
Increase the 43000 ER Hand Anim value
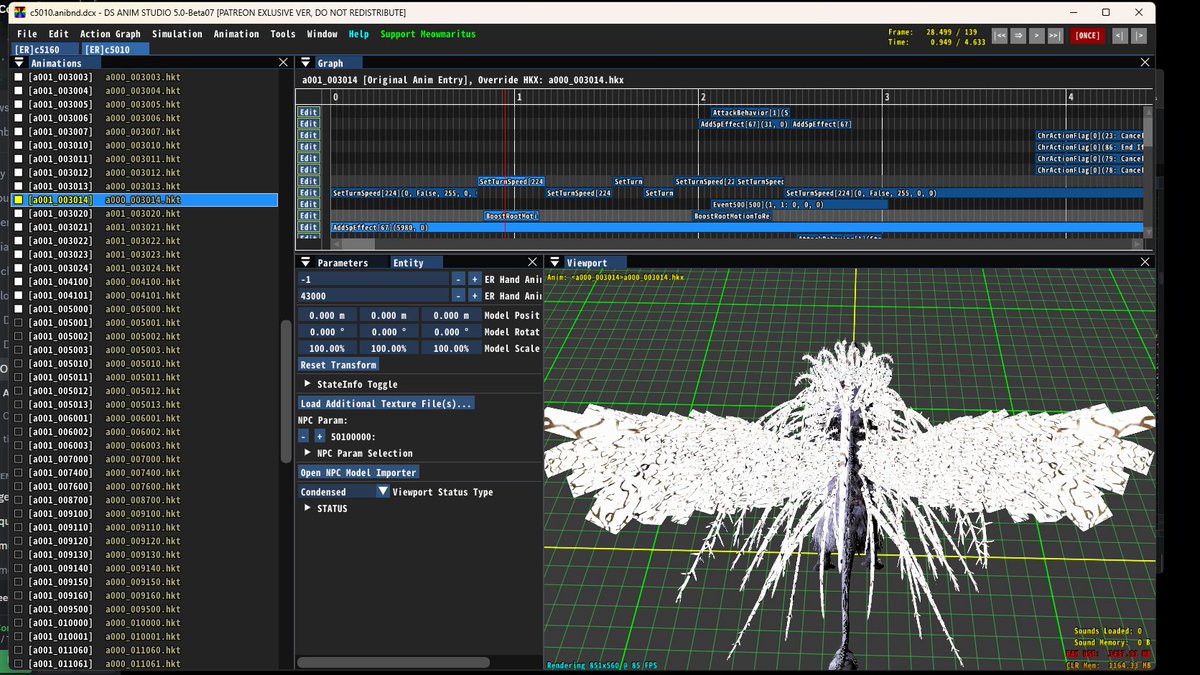(474, 296)
